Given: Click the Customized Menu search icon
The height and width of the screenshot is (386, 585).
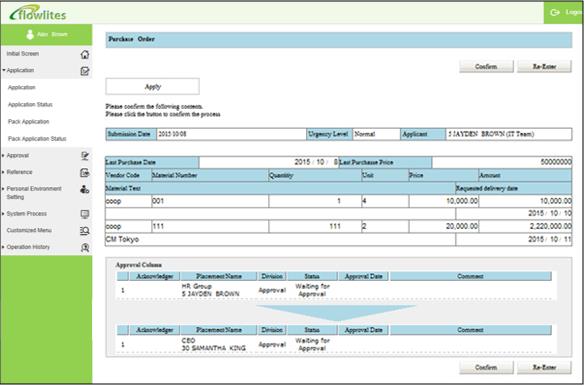Looking at the screenshot, I should pos(85,231).
